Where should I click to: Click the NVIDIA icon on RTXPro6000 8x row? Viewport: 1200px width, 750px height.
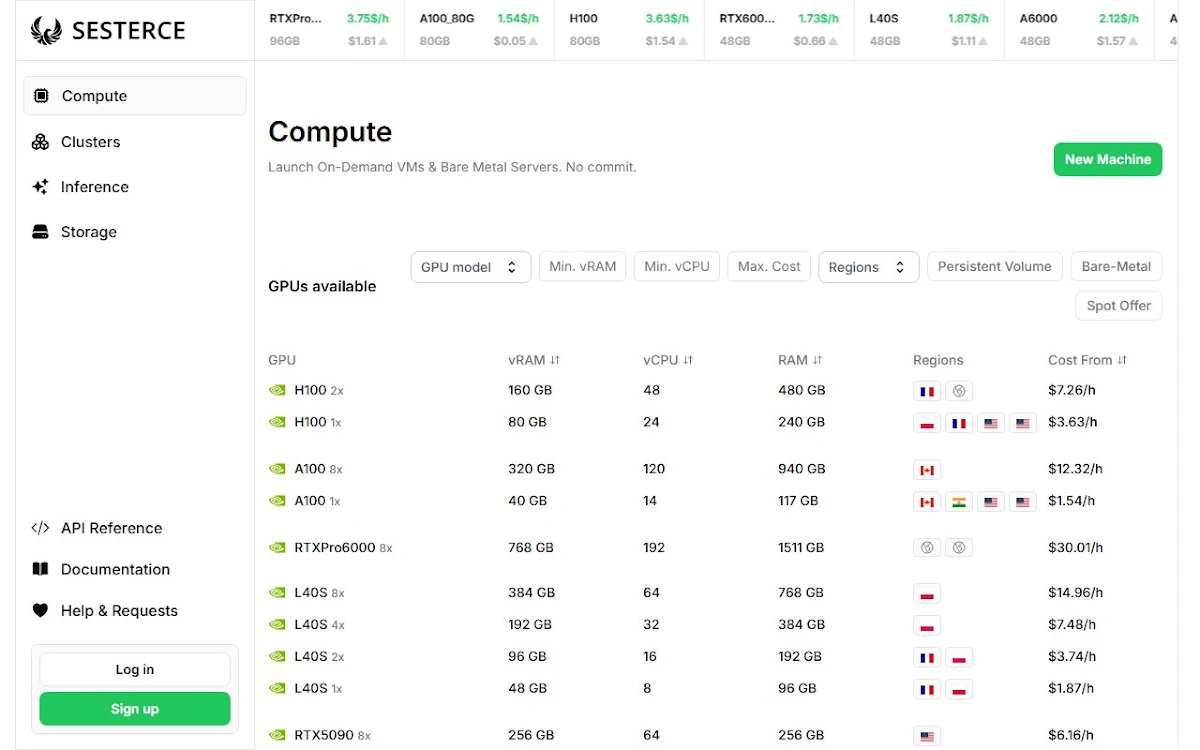[277, 548]
